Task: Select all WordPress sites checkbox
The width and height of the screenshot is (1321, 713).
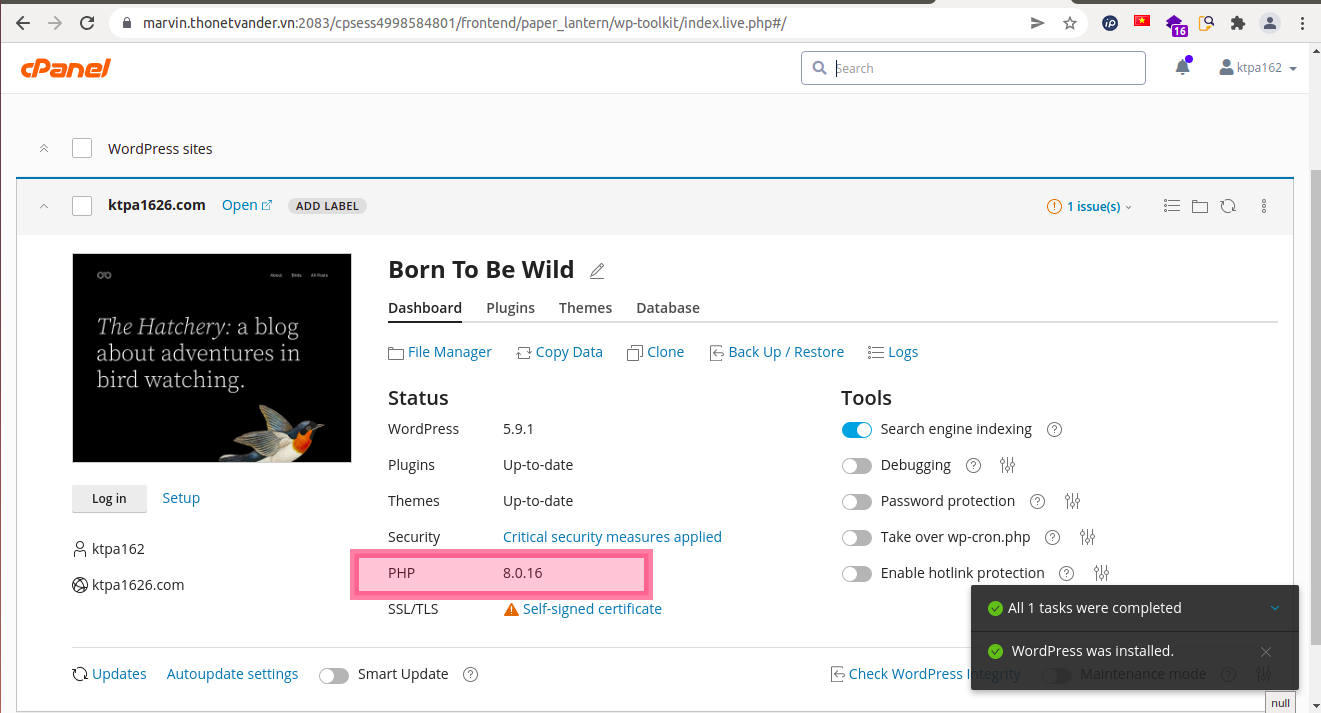Action: 82,148
